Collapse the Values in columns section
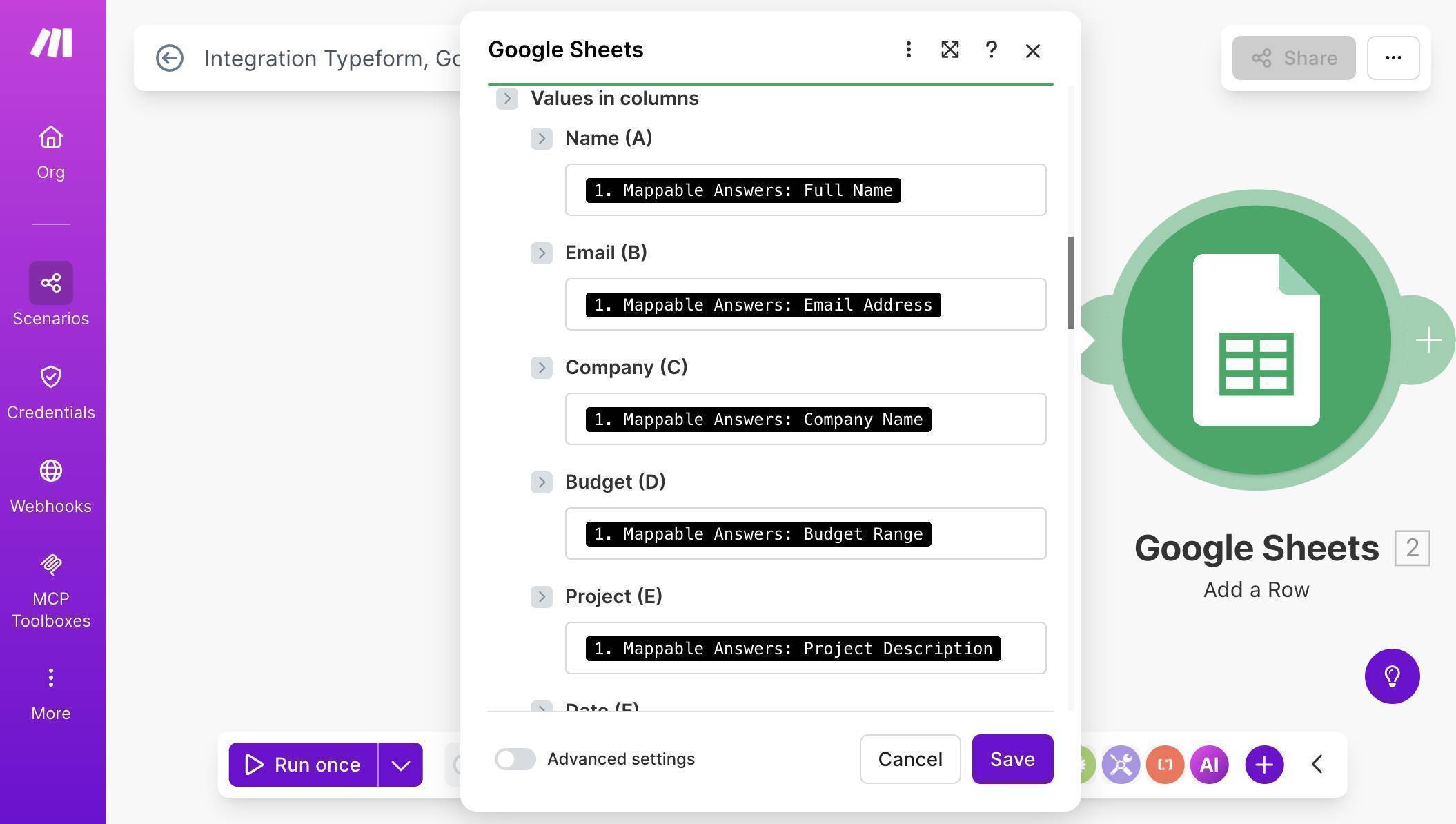 [x=507, y=98]
